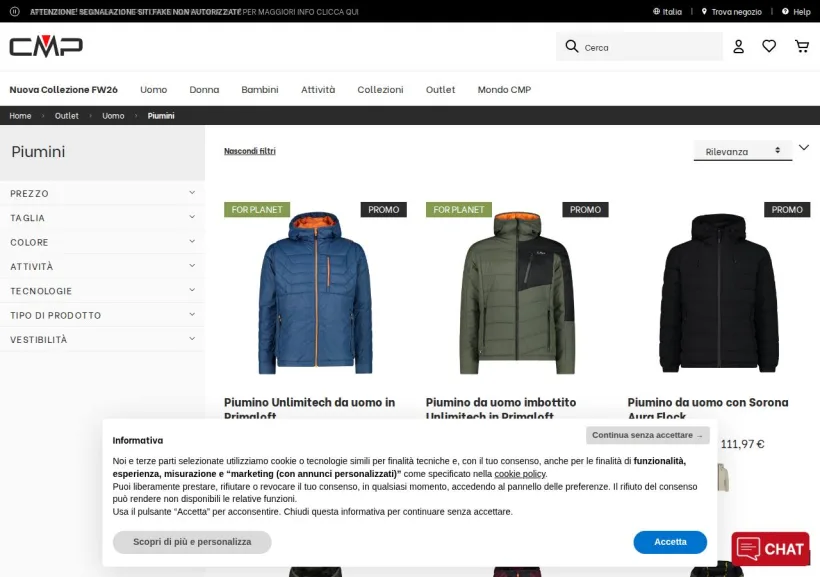Click FOR PLANET badge on blue jacket
820x577 pixels.
coord(257,210)
